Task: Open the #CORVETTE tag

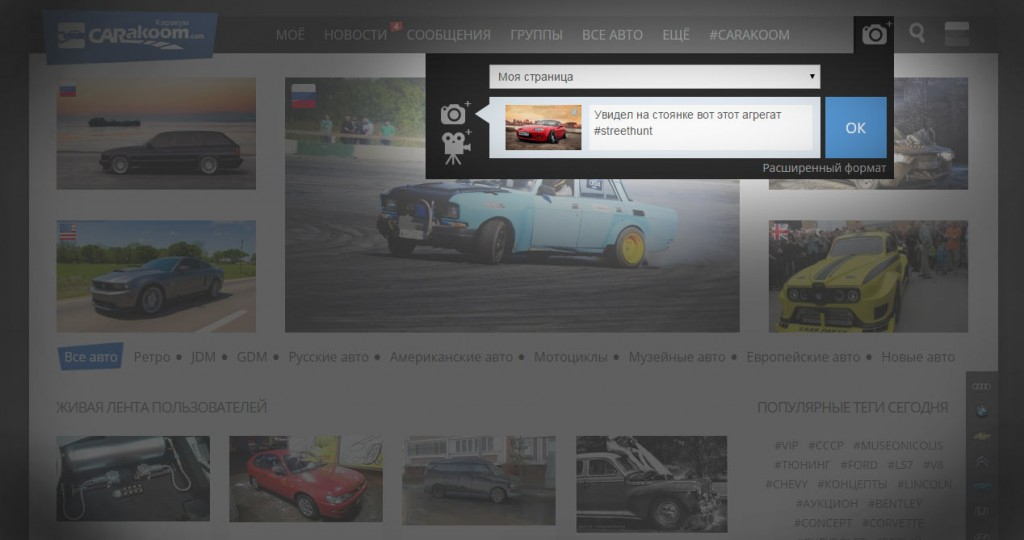Action: [x=893, y=523]
